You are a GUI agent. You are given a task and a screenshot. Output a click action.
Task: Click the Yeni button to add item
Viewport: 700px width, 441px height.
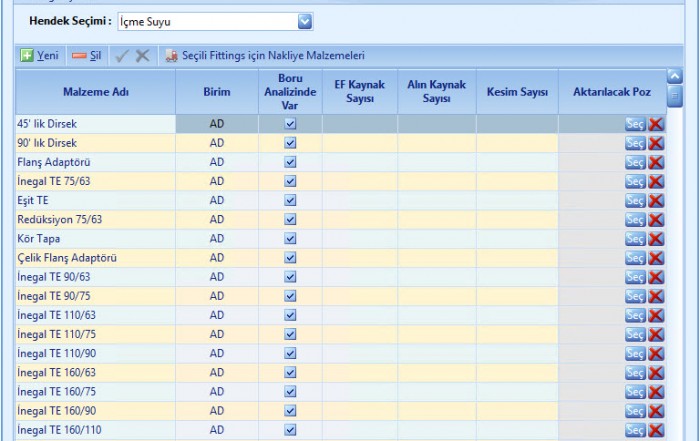(x=39, y=56)
